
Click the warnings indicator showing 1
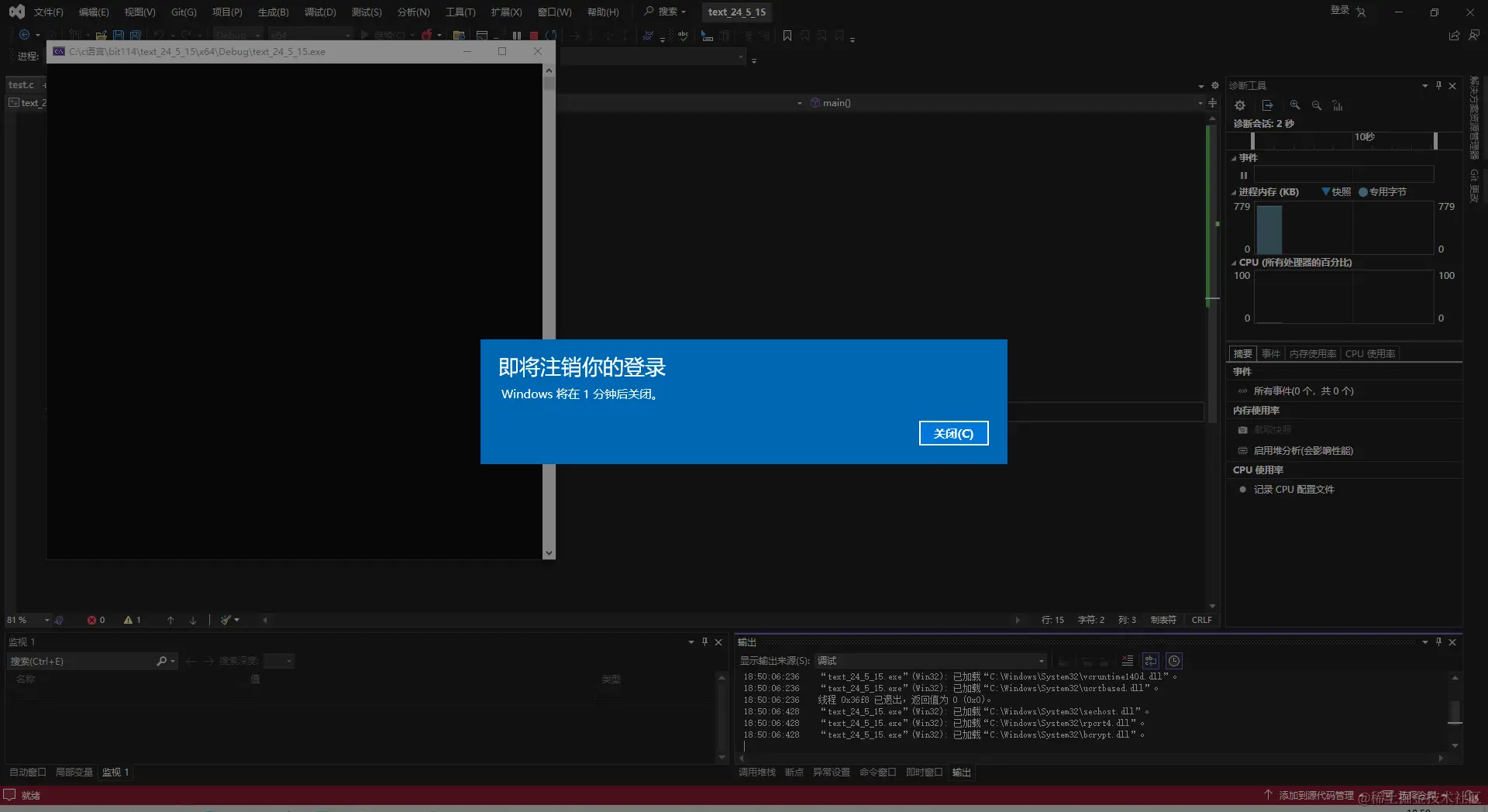[133, 620]
